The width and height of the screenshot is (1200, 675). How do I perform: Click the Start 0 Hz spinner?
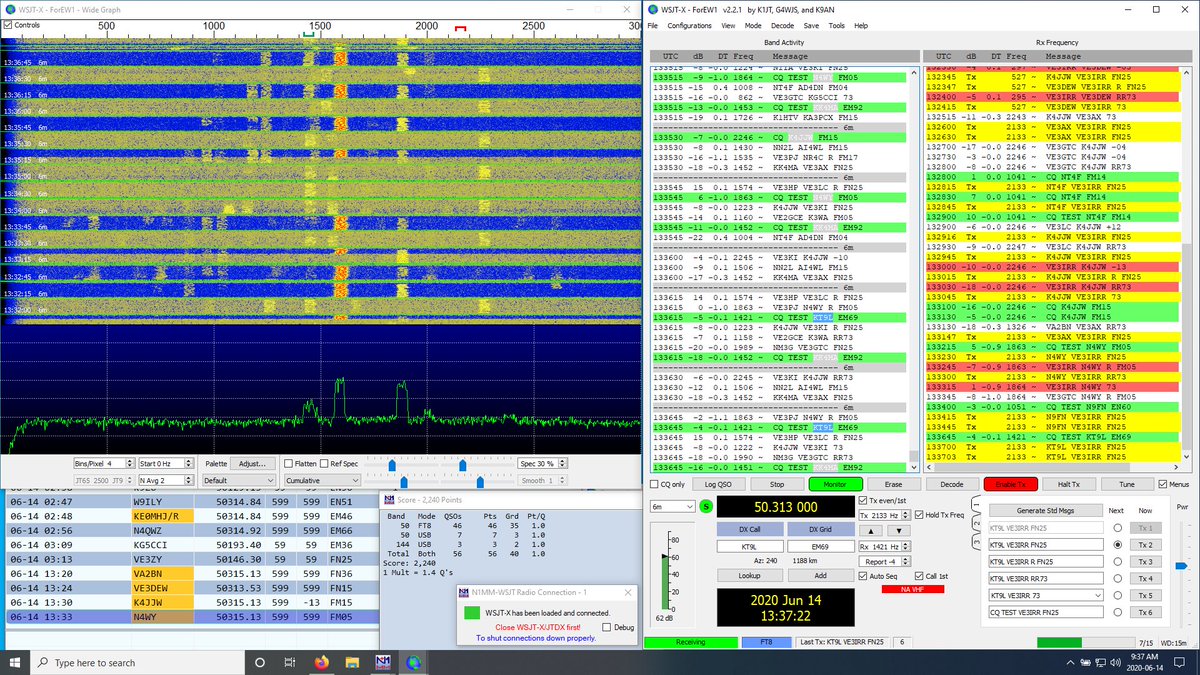(x=164, y=464)
